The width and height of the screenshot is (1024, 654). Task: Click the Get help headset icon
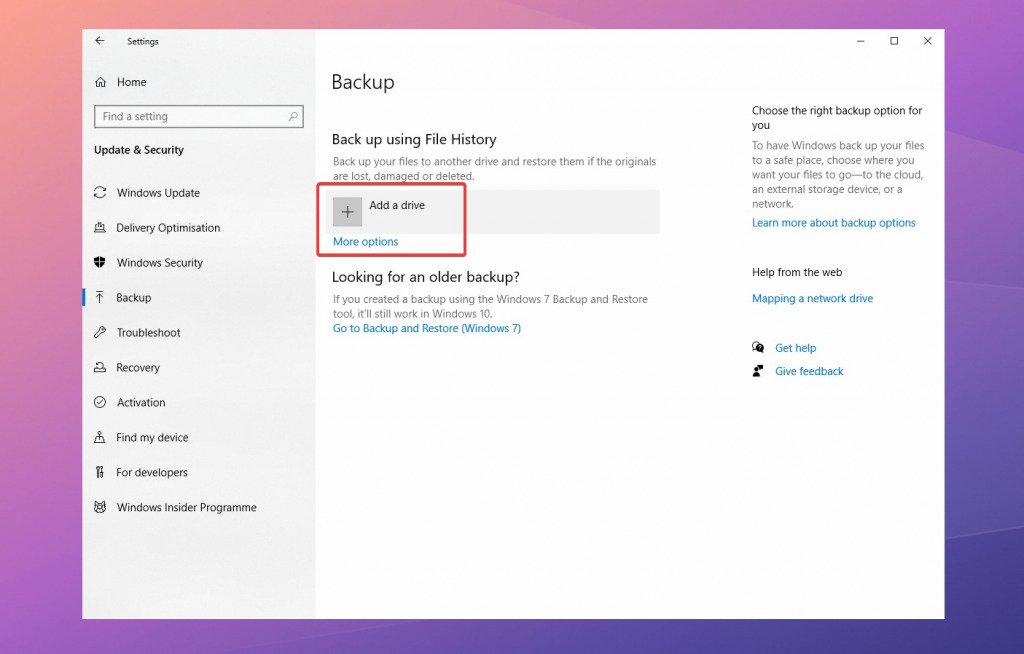758,347
